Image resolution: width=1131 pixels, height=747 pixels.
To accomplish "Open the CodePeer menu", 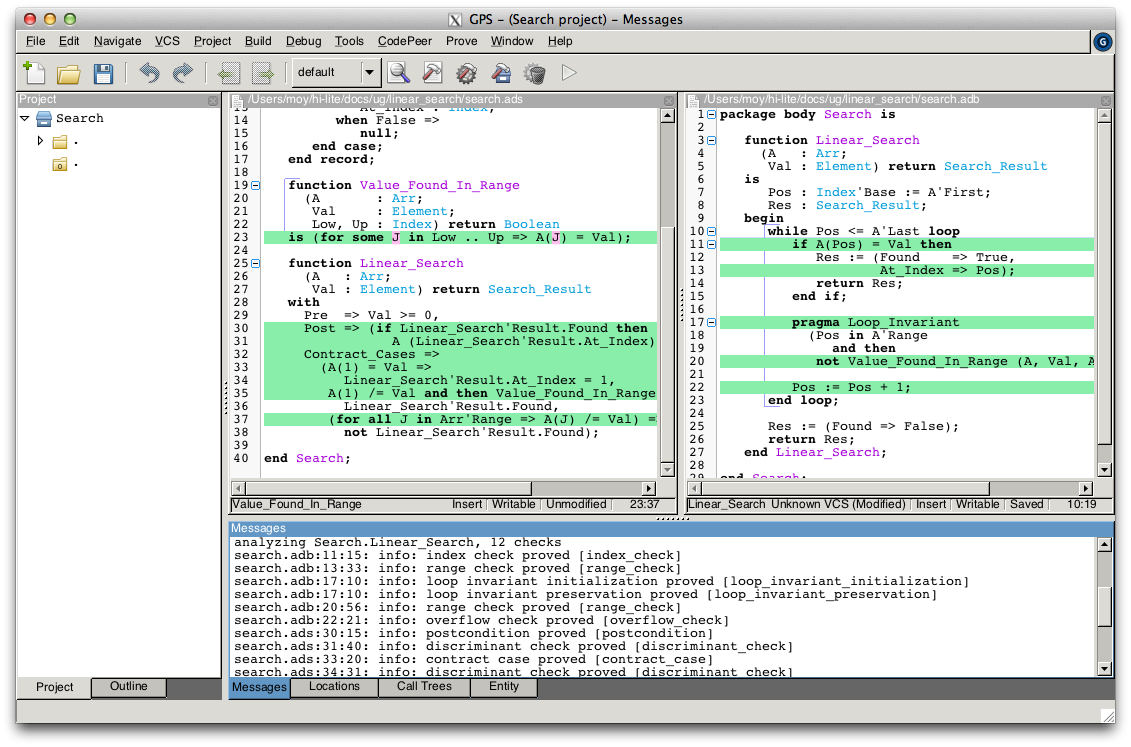I will coord(405,41).
